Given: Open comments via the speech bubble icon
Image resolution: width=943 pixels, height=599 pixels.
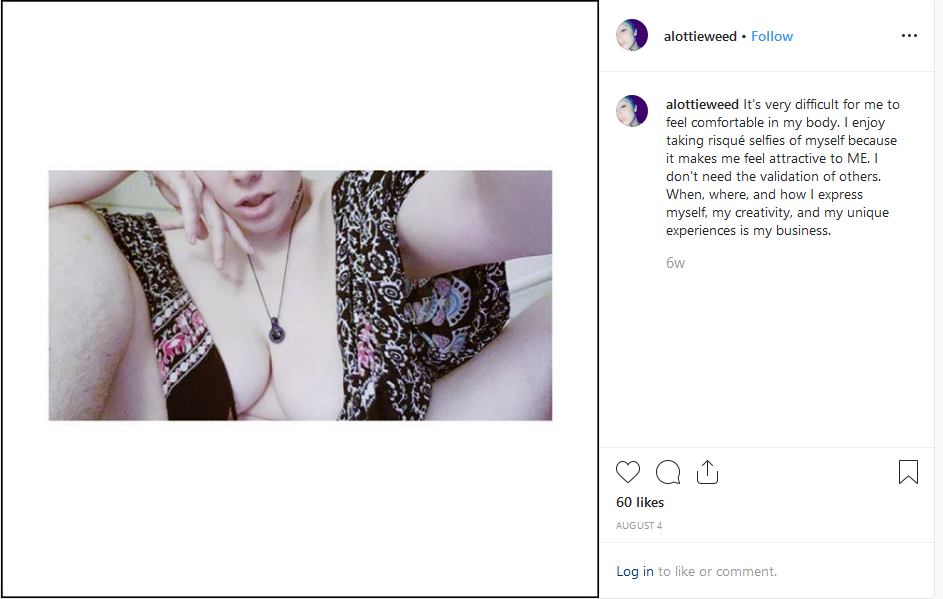Looking at the screenshot, I should tap(668, 472).
